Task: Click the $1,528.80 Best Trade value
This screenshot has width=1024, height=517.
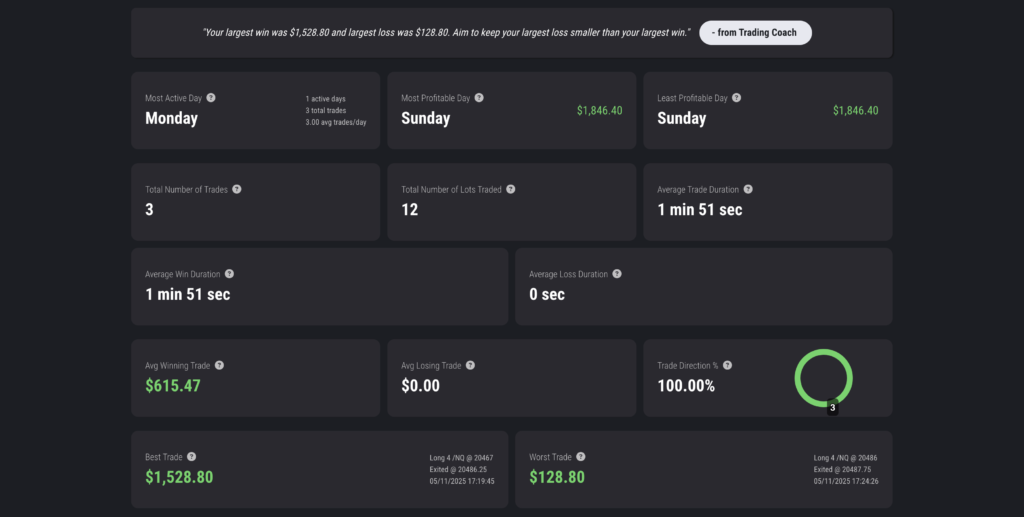Action: click(179, 477)
